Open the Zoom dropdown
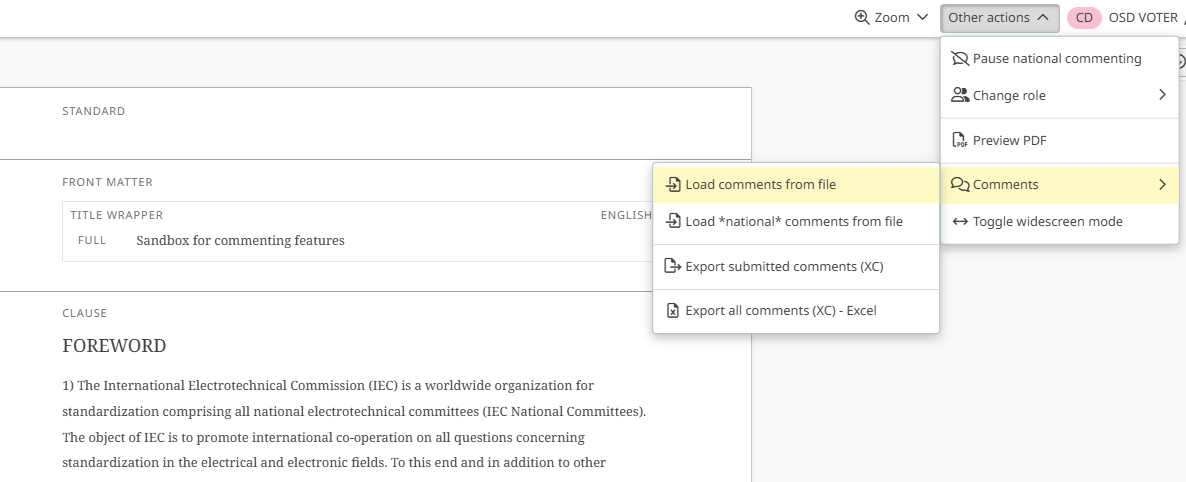 [x=892, y=17]
